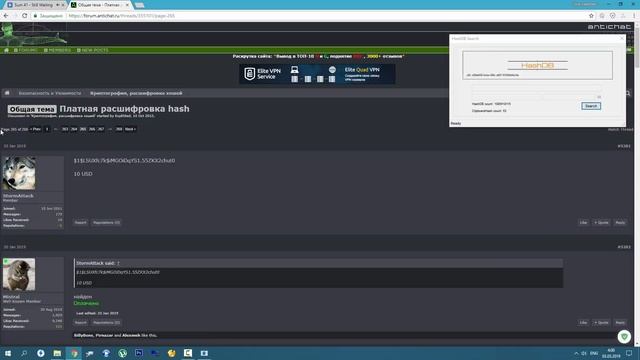Screen dimensions: 640x360
Task: Open the MEMBERS menu item
Action: point(57,50)
